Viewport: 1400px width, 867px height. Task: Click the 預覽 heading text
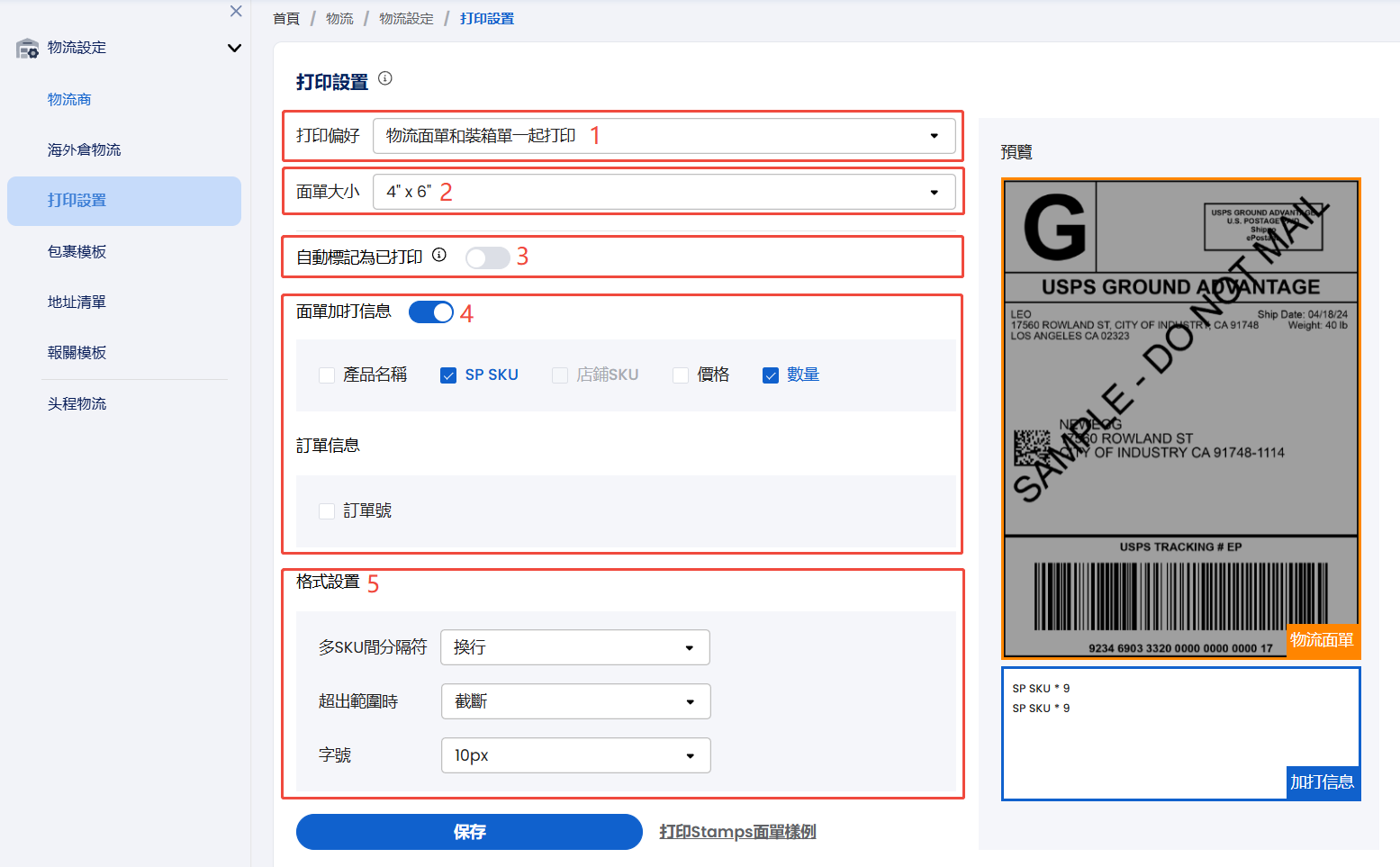tap(1016, 152)
